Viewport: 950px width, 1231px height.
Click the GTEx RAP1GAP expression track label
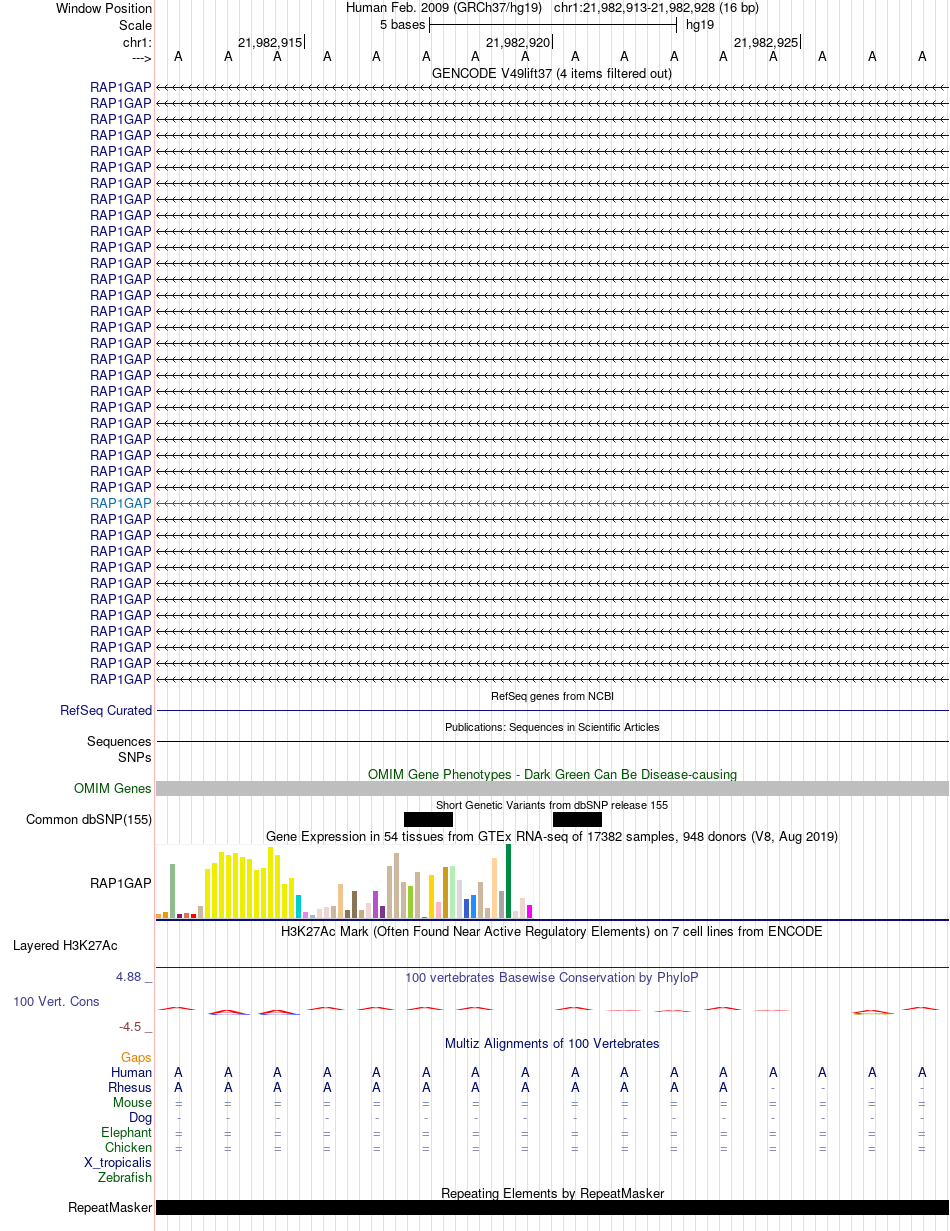pos(121,884)
